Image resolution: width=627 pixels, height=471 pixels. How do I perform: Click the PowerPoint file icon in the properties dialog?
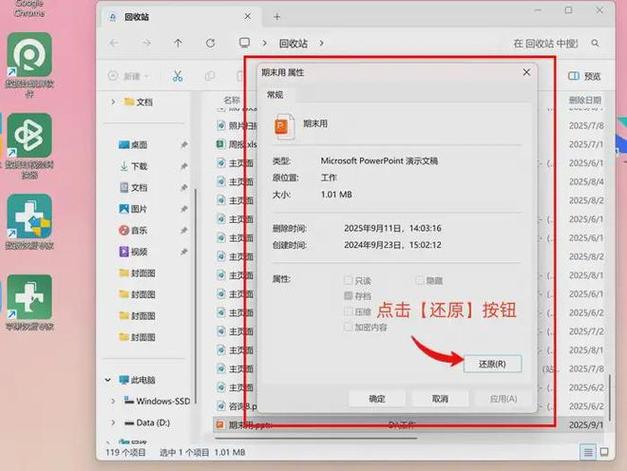pyautogui.click(x=284, y=126)
